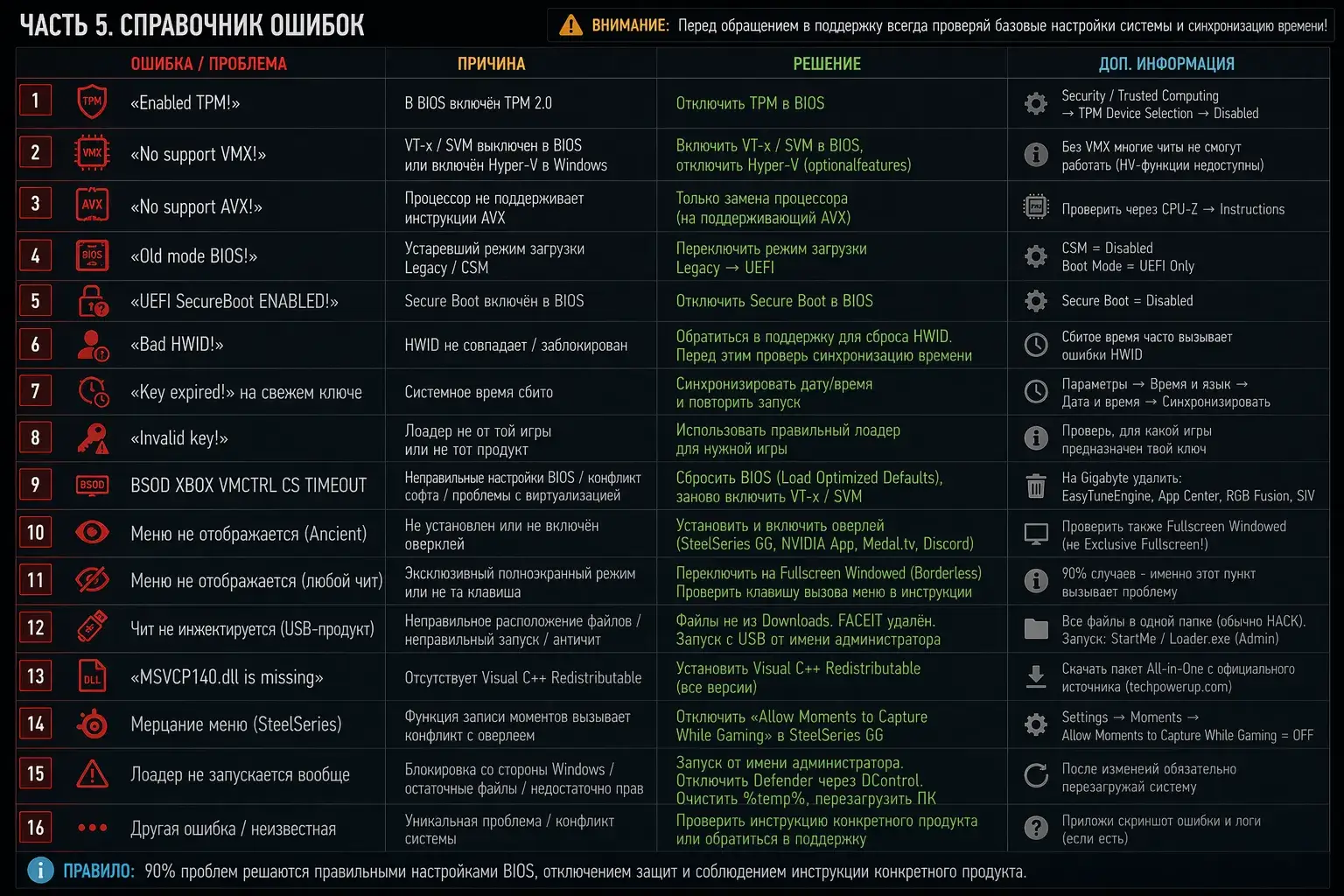
Task: Click the «ДОП. ИНФОРМАЦИЯ» column header
Action: [x=1166, y=64]
